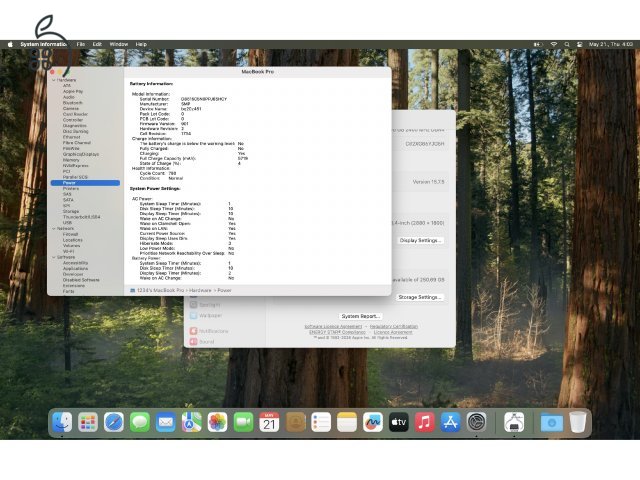640x480 pixels.
Task: Open the Regulatory Certification link
Action: (393, 327)
